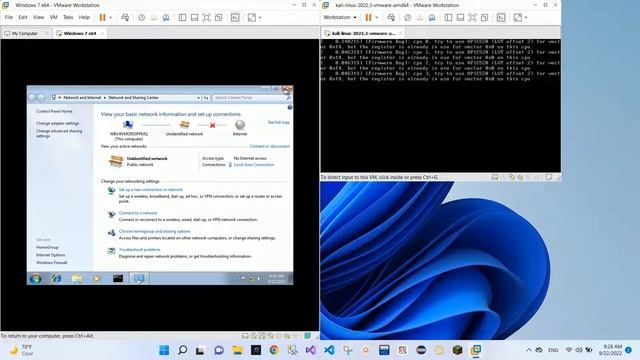
Task: Expand power options dropdown in Windows 7 VMware window
Action: pos(111,18)
